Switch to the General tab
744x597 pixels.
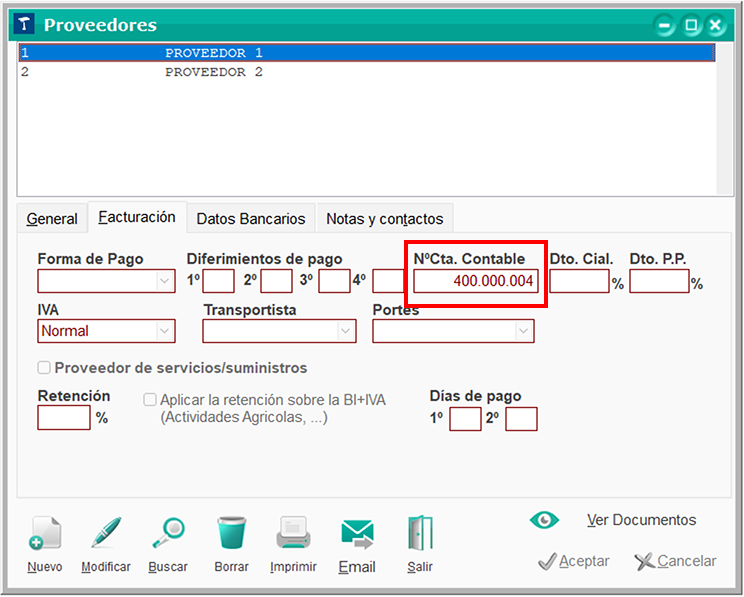tap(52, 219)
